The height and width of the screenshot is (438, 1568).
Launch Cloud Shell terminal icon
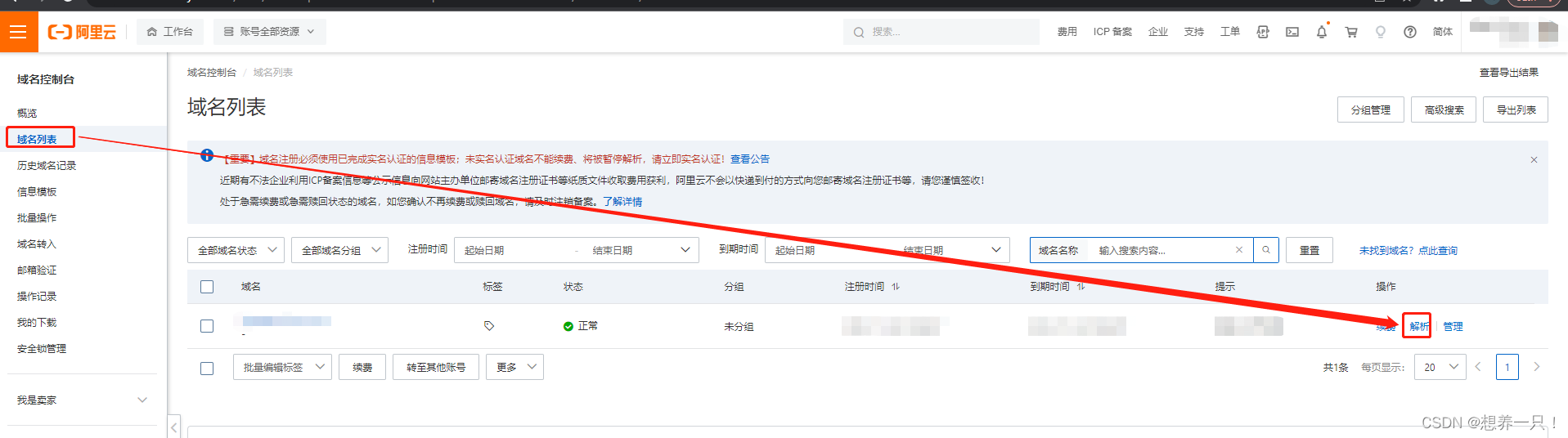[1292, 32]
